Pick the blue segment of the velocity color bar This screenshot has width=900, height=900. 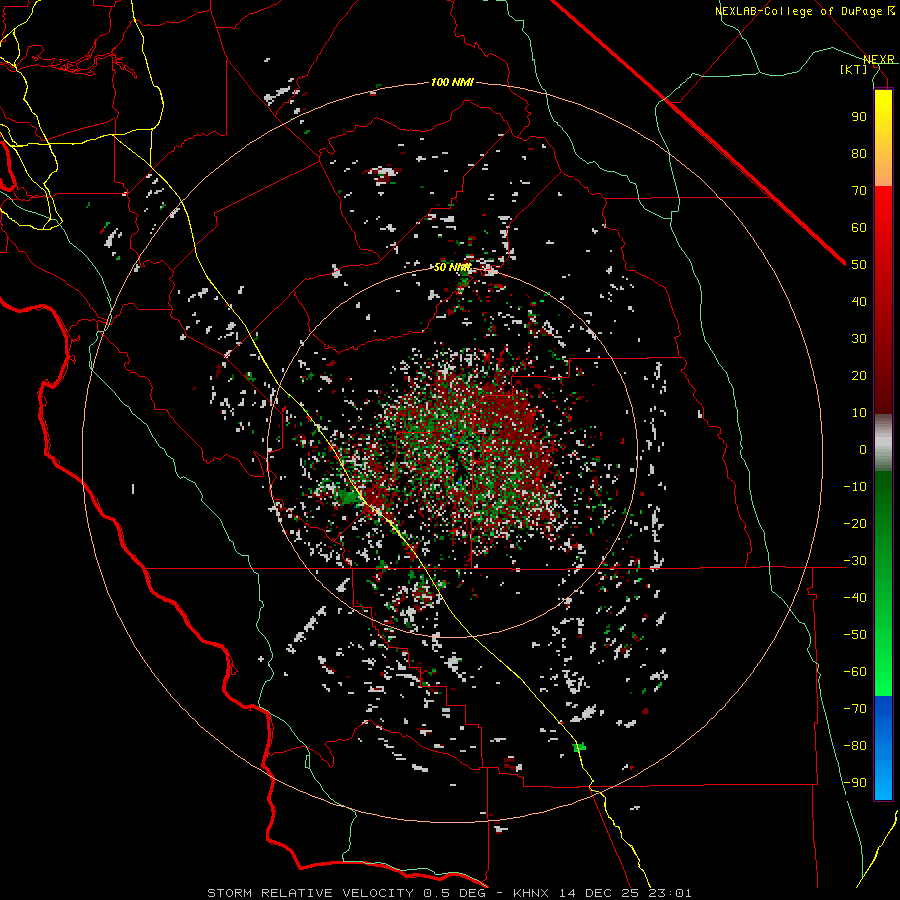click(x=883, y=748)
